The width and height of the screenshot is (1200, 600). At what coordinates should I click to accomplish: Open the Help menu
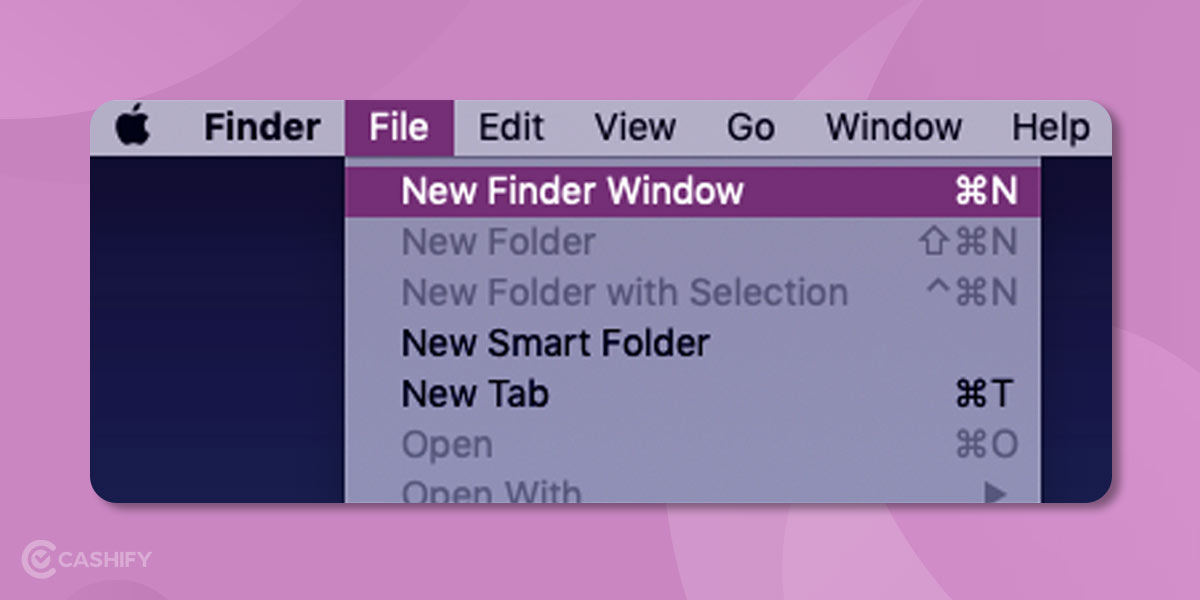click(x=1050, y=126)
